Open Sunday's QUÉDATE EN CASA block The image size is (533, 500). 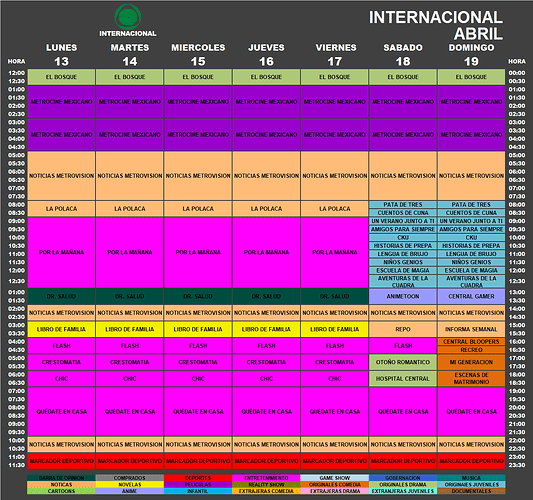pos(471,411)
